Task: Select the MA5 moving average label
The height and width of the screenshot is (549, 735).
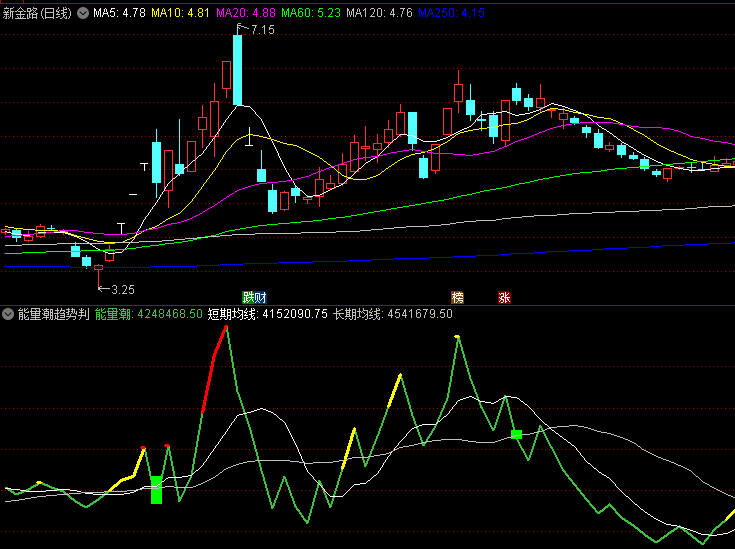Action: coord(120,12)
